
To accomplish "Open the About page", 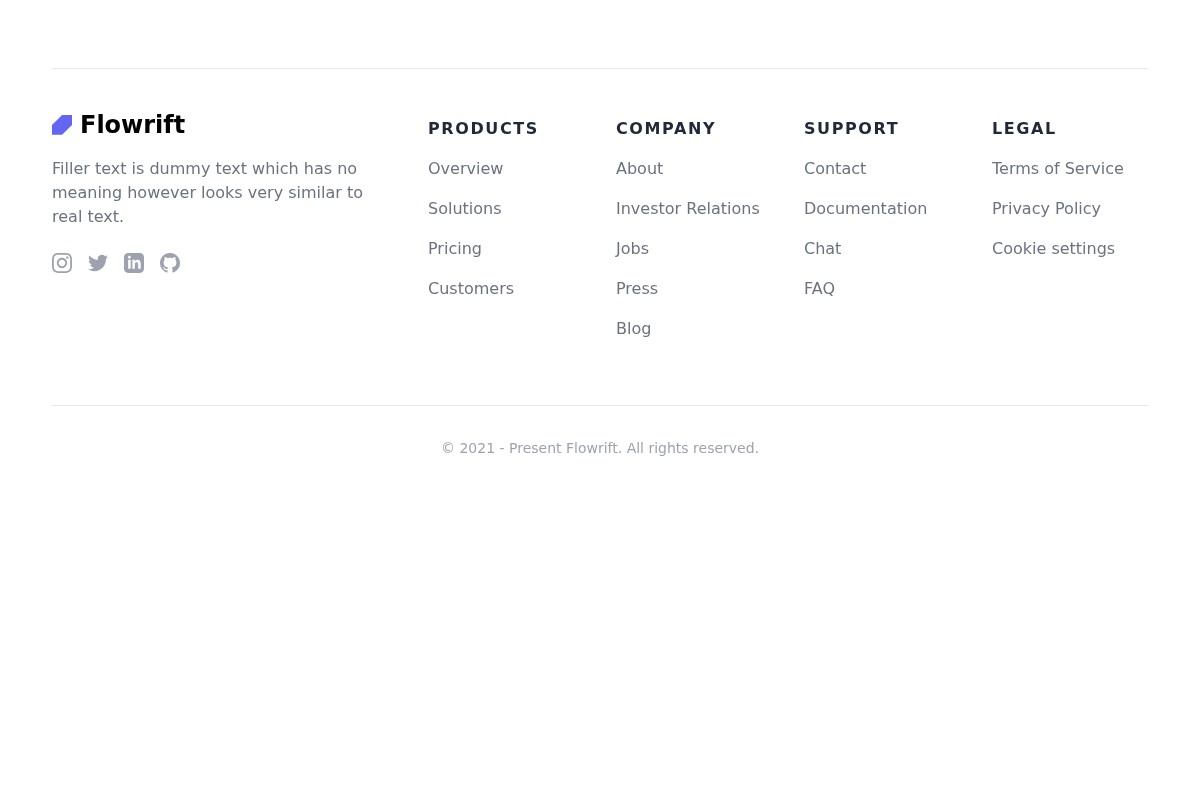I will 639,168.
